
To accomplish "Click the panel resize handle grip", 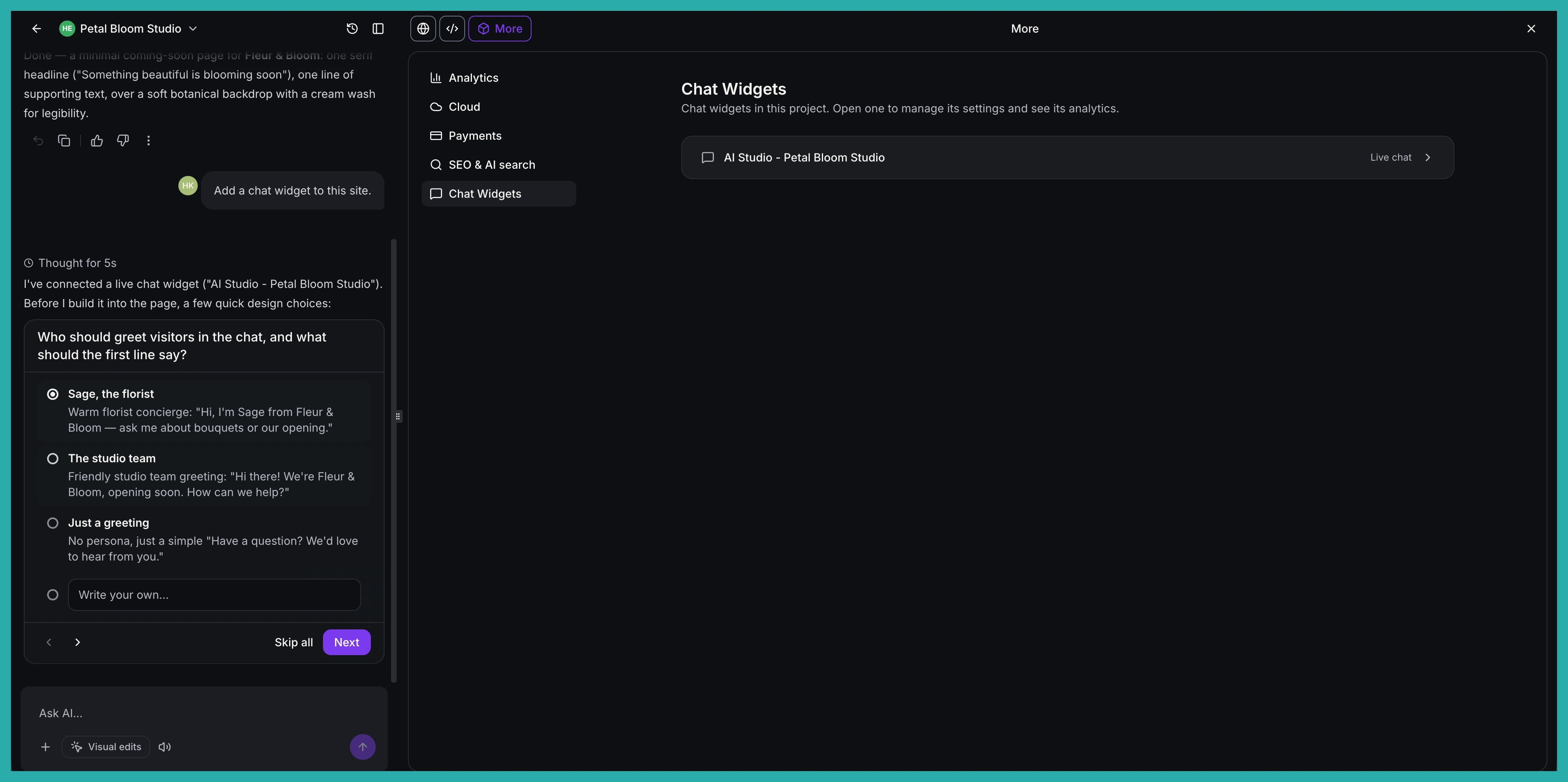I will coord(398,416).
